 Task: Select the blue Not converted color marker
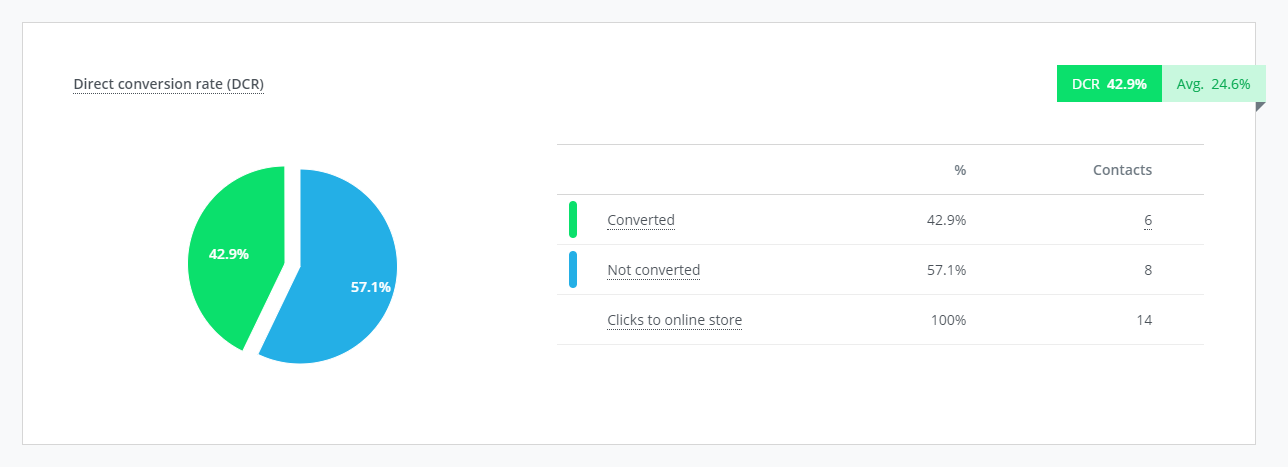pos(573,270)
